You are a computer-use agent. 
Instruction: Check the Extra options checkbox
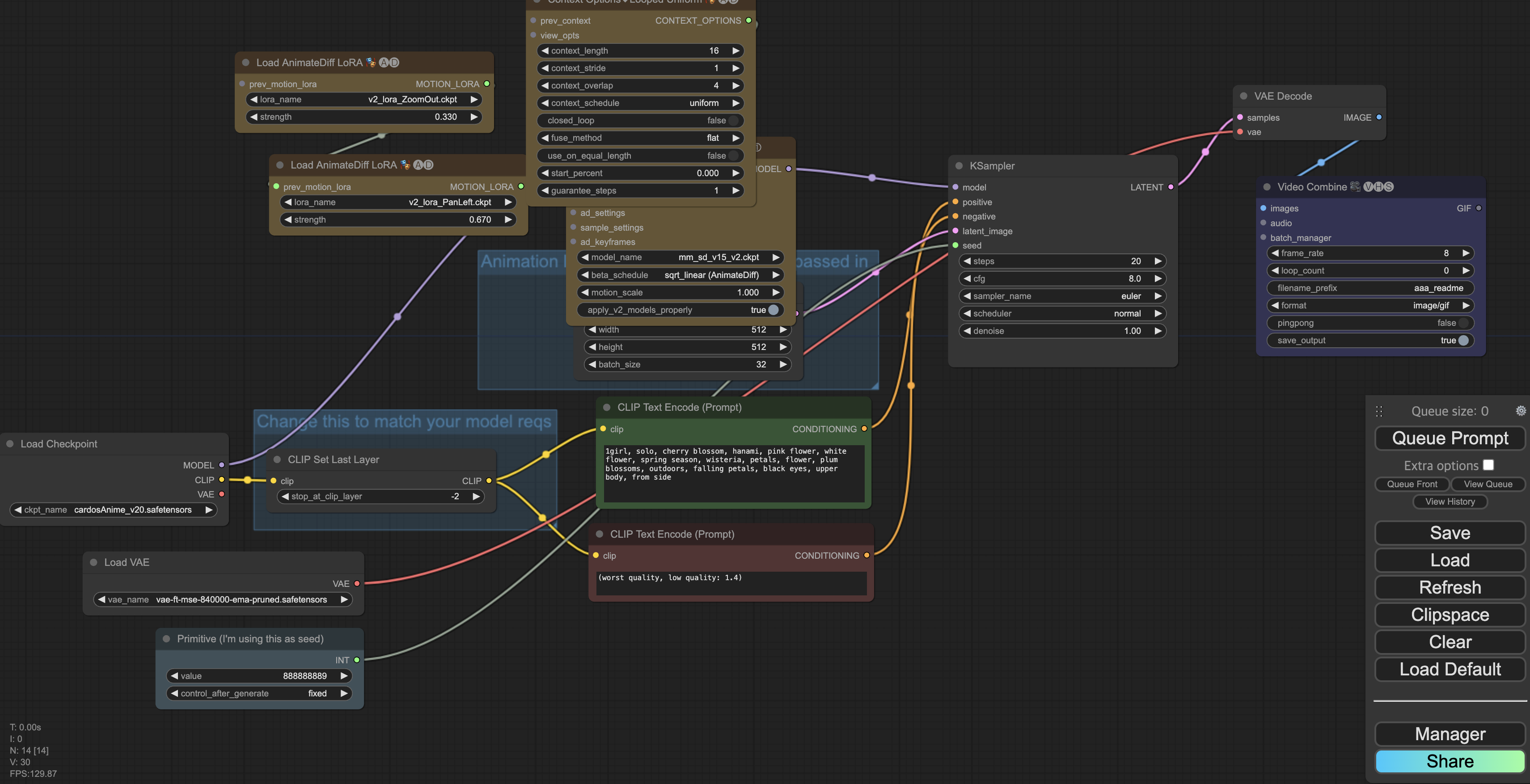point(1488,465)
